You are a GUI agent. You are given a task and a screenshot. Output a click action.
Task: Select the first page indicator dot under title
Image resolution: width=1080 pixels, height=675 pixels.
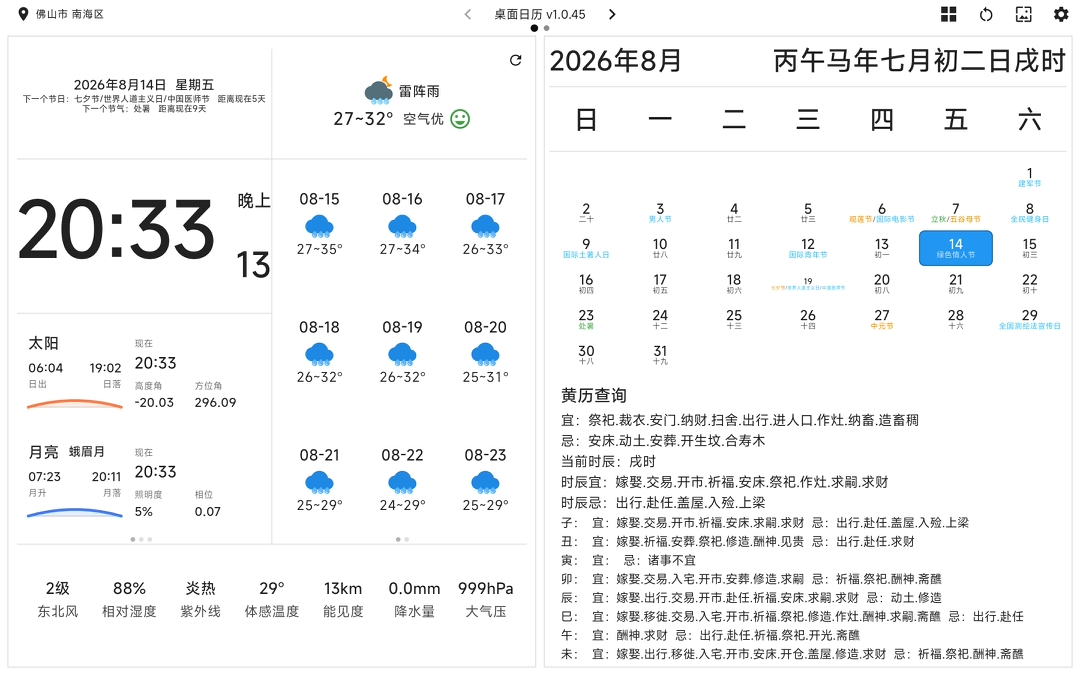click(x=534, y=28)
